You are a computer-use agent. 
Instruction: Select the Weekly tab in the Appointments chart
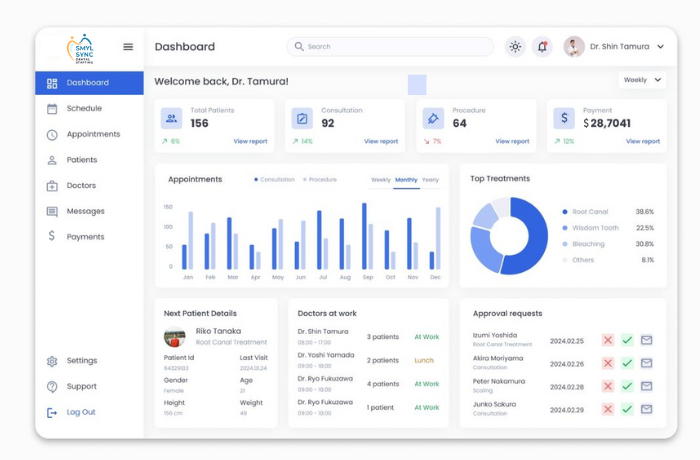(x=381, y=180)
